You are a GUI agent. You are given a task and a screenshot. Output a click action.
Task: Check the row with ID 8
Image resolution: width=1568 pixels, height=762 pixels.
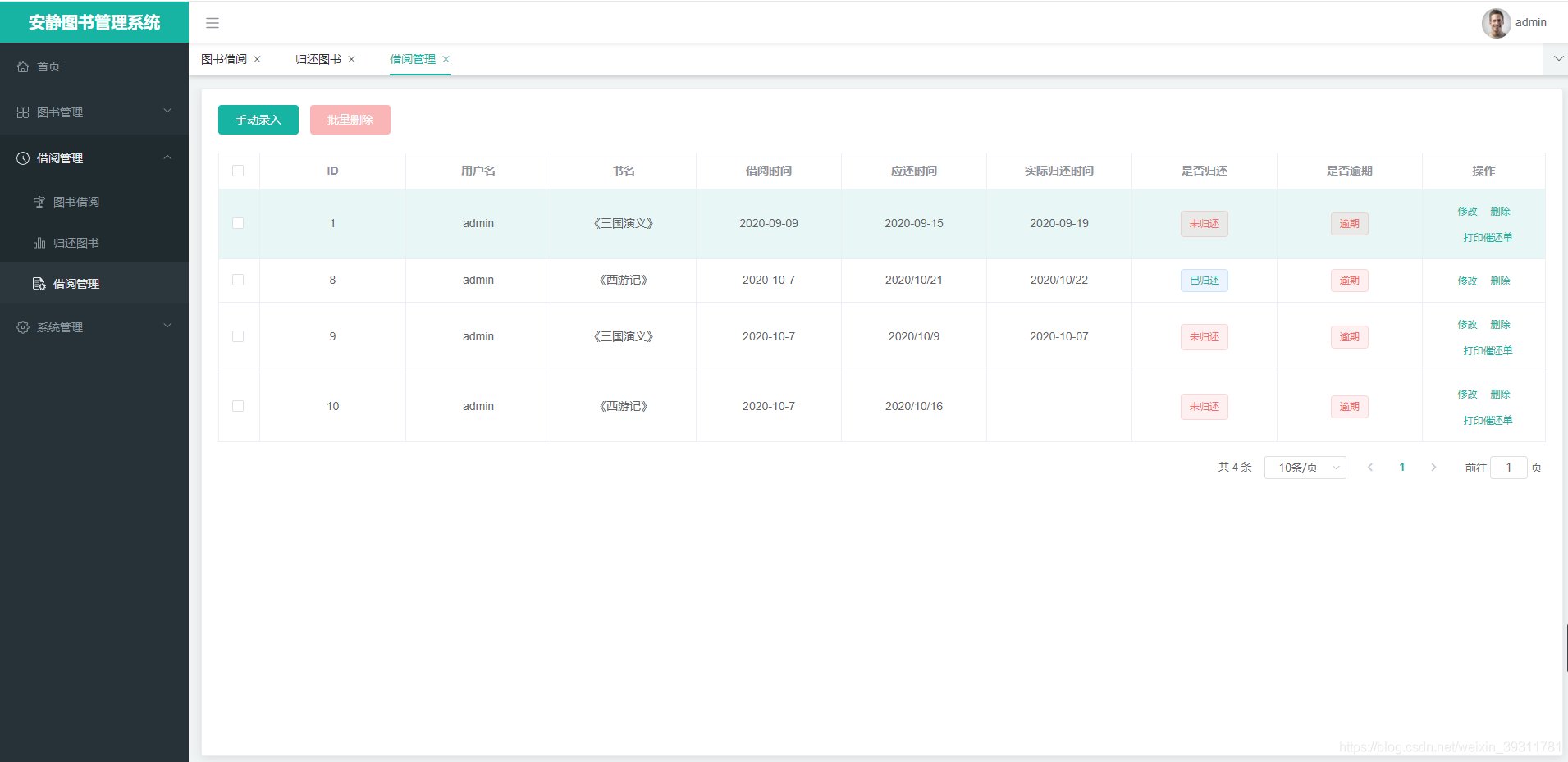[x=238, y=280]
